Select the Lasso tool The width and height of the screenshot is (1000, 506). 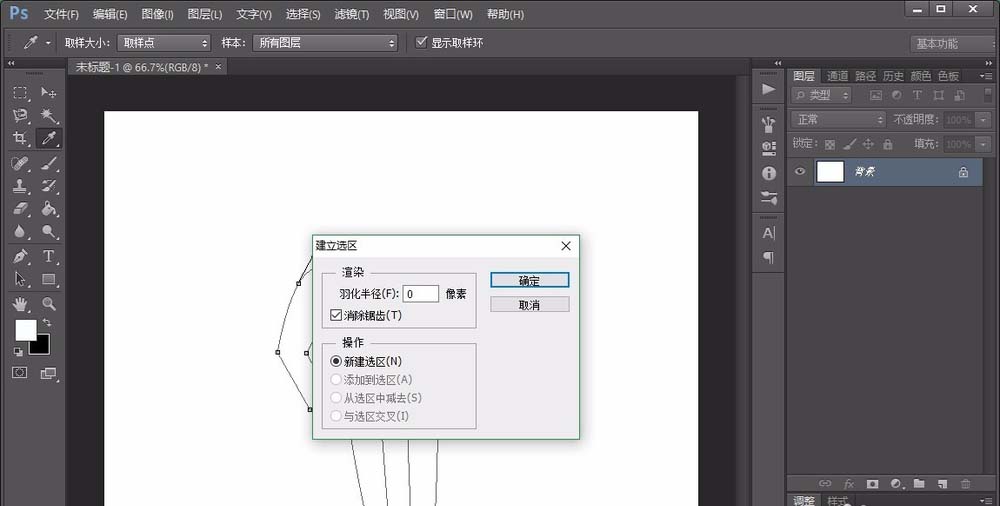pyautogui.click(x=20, y=115)
